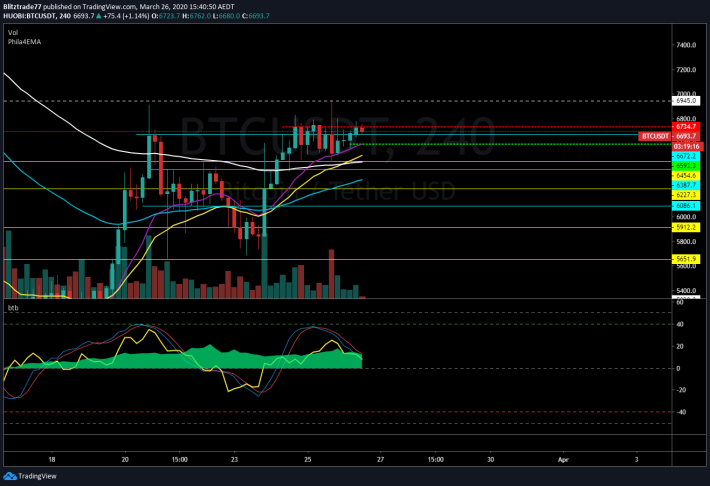Select the white 6945.0 price label
710x486 pixels.
686,101
